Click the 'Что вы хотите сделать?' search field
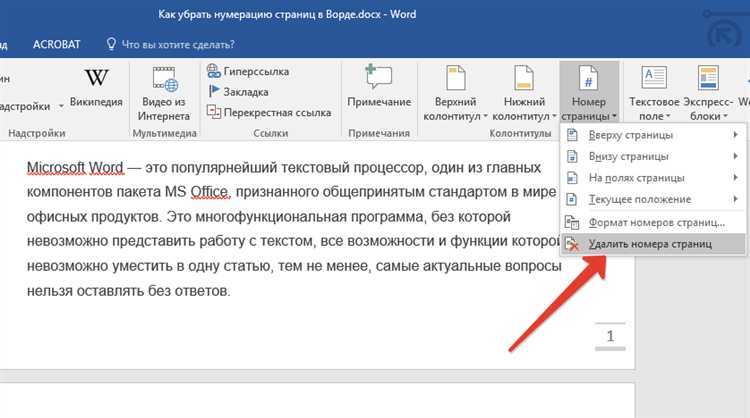750x418 pixels. tap(178, 44)
